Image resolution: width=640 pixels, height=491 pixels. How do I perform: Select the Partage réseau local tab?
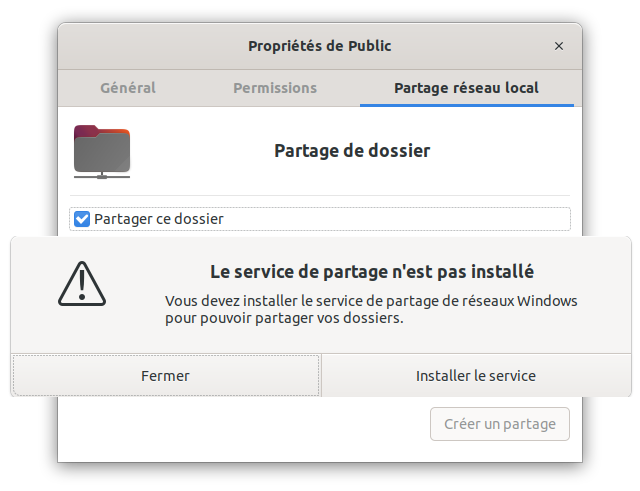(467, 88)
